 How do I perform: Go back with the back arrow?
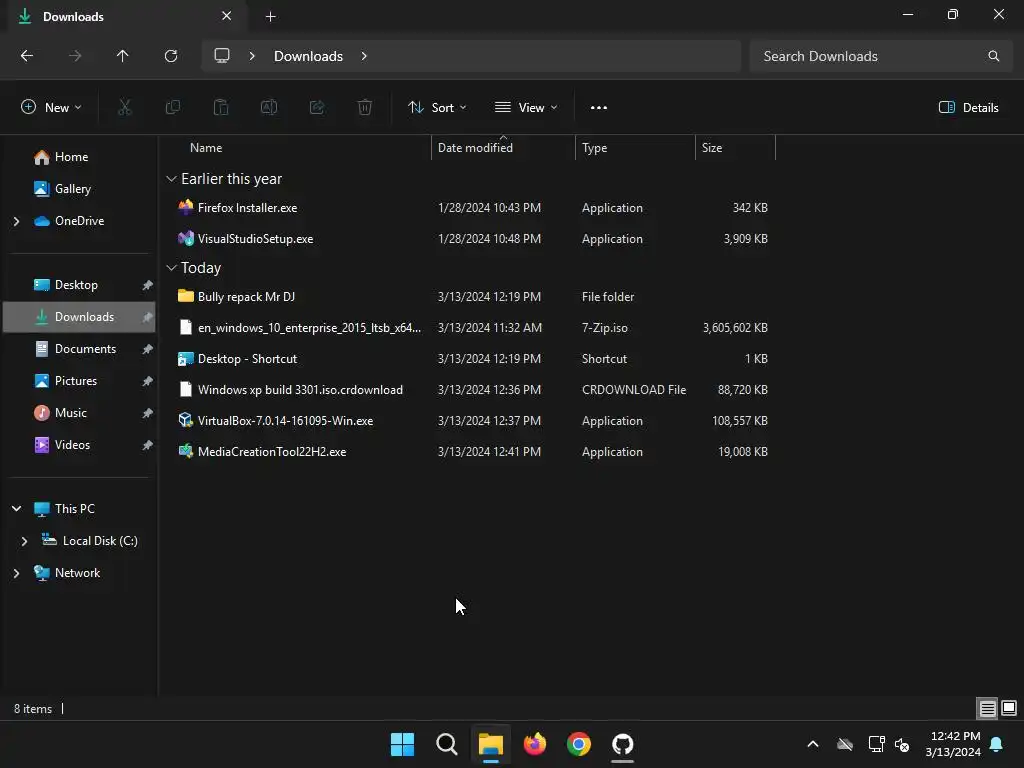pyautogui.click(x=27, y=56)
